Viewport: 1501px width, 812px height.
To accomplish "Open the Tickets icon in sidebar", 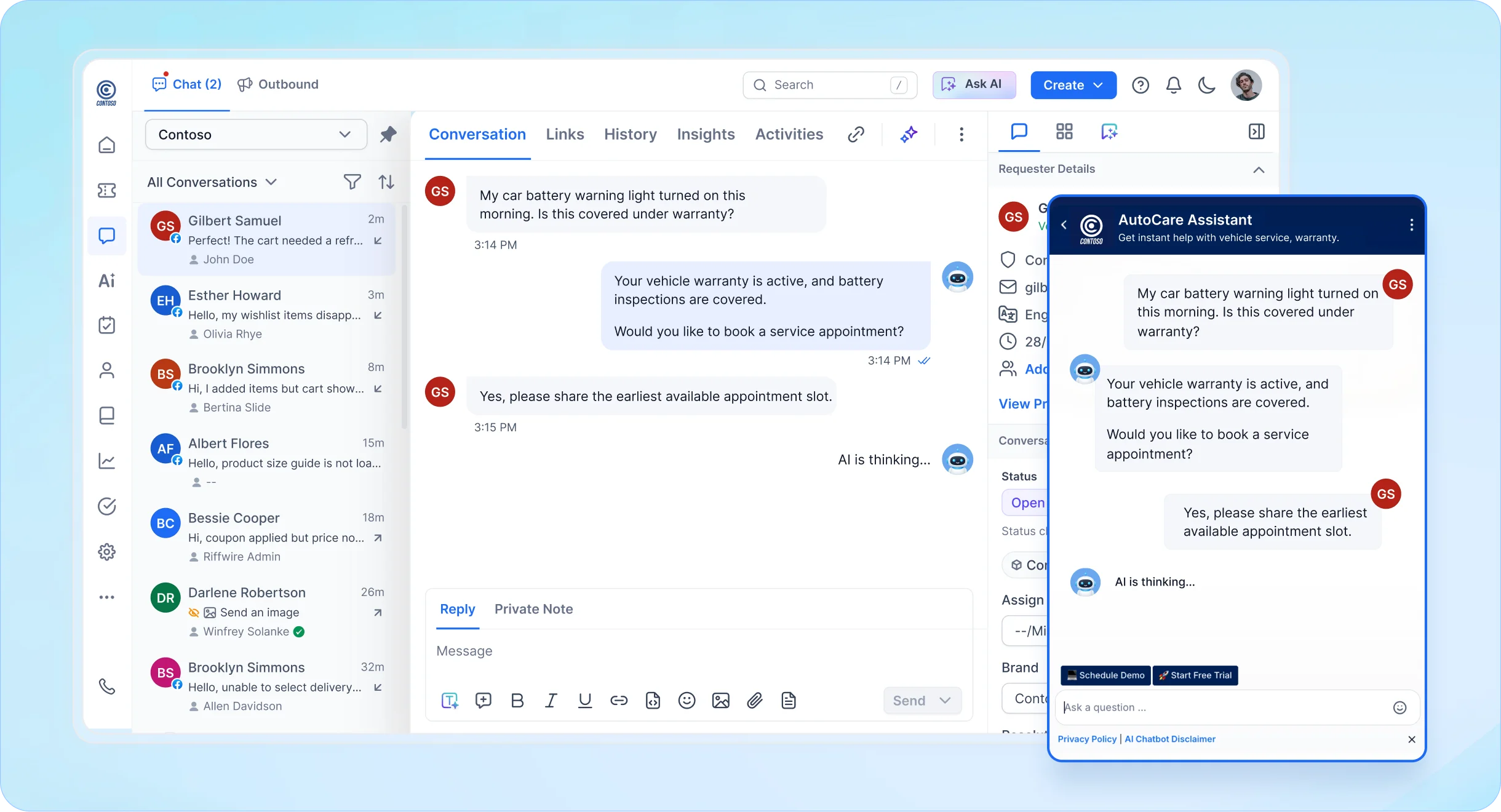I will (x=107, y=191).
